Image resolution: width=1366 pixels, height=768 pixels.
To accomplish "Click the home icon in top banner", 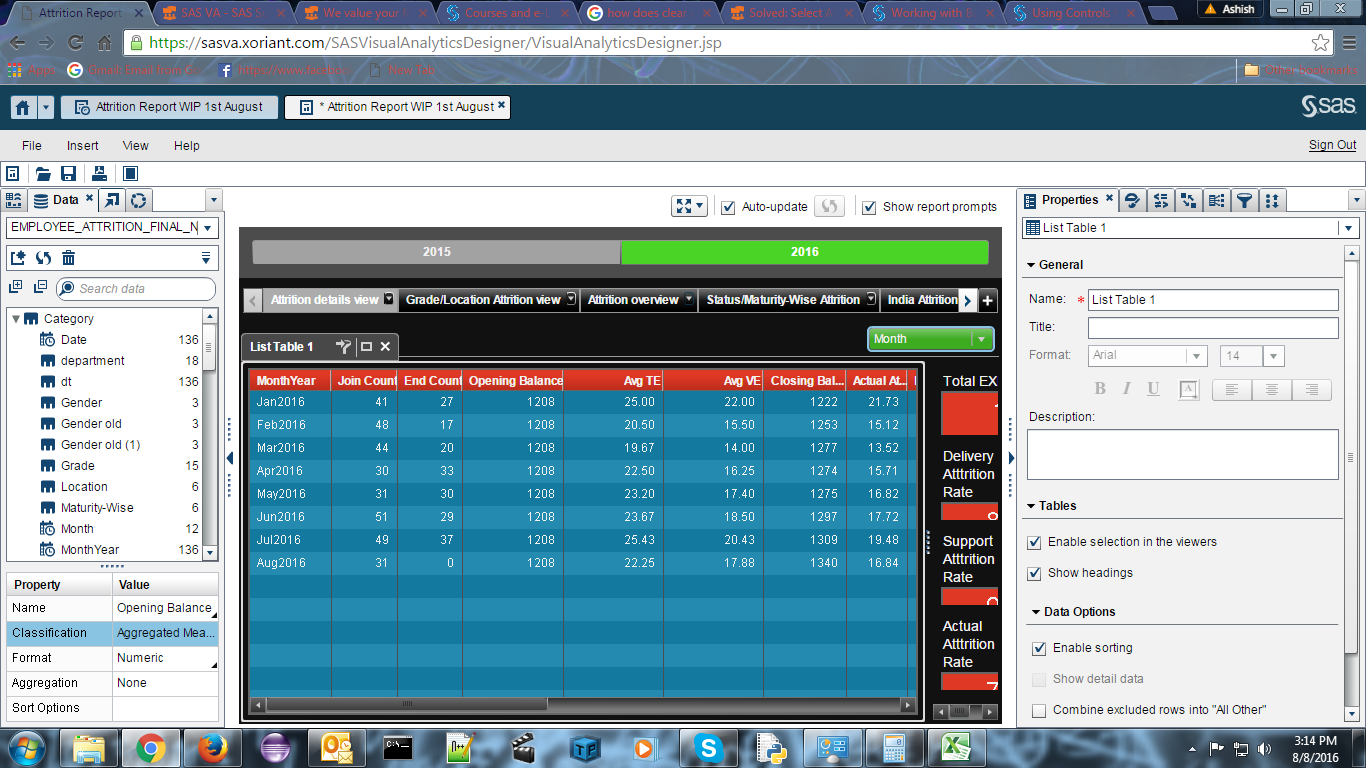I will 23,107.
